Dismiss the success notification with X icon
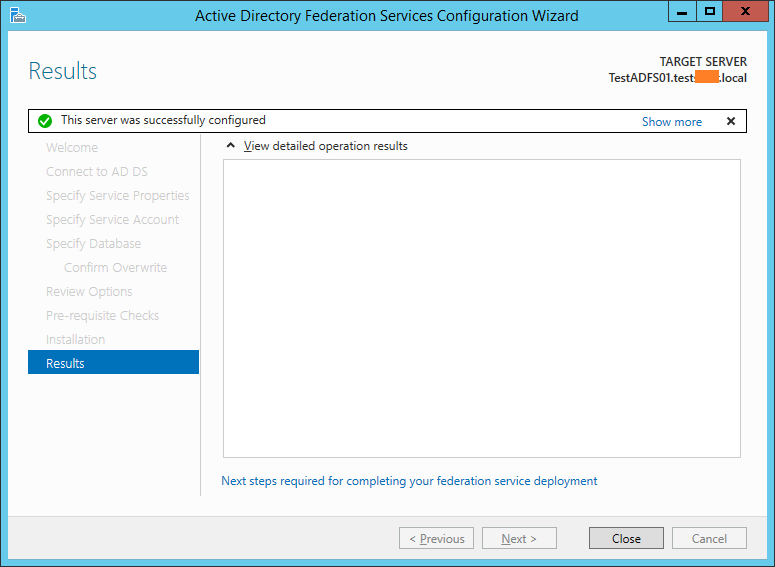This screenshot has height=567, width=775. pos(730,121)
